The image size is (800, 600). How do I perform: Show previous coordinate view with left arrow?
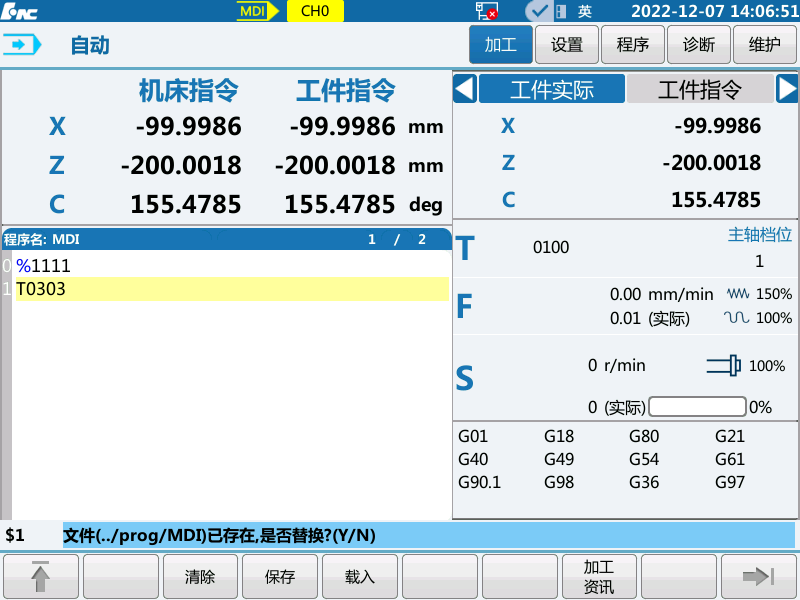[x=465, y=89]
